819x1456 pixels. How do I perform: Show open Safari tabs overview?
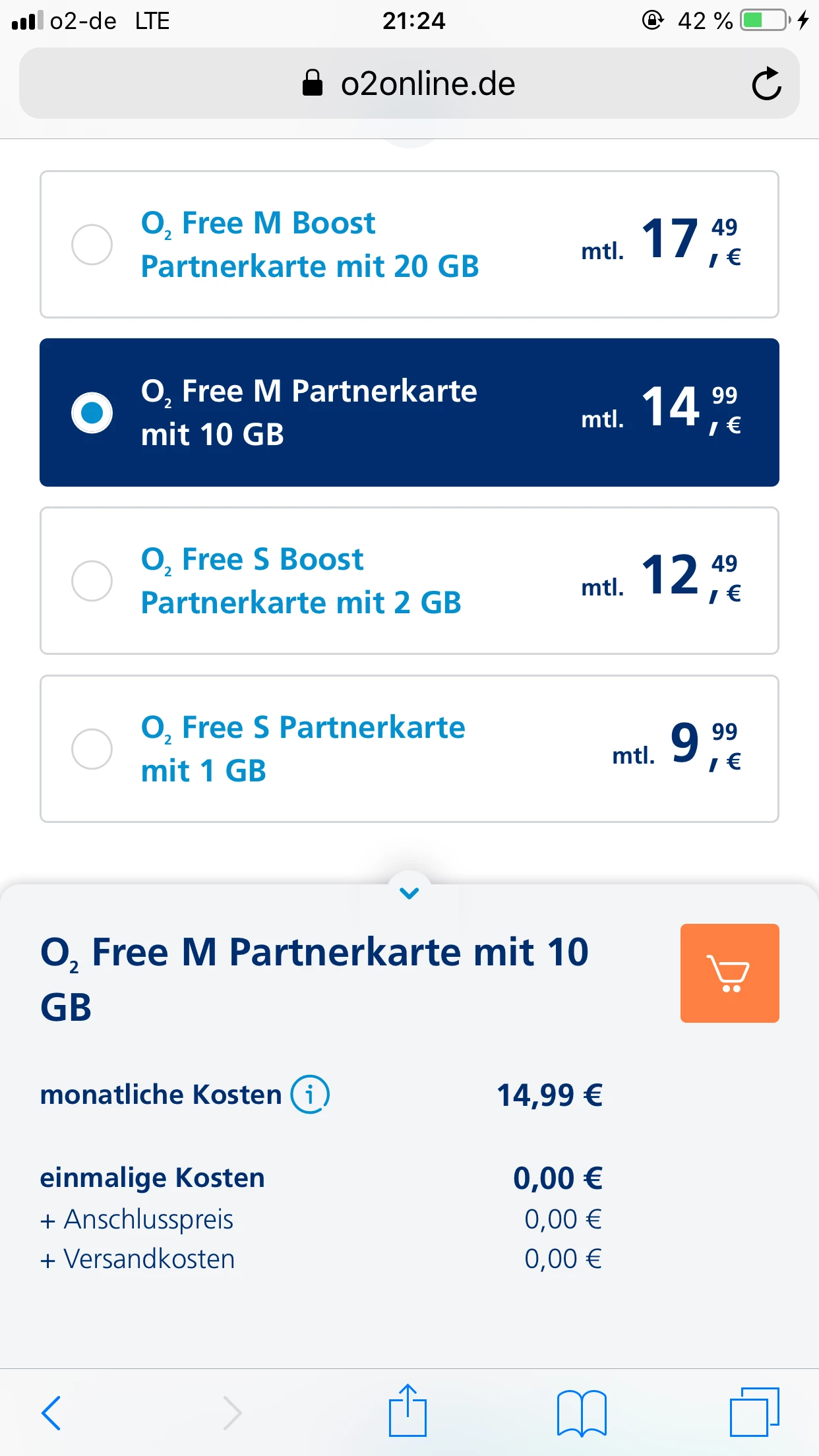point(754,1412)
